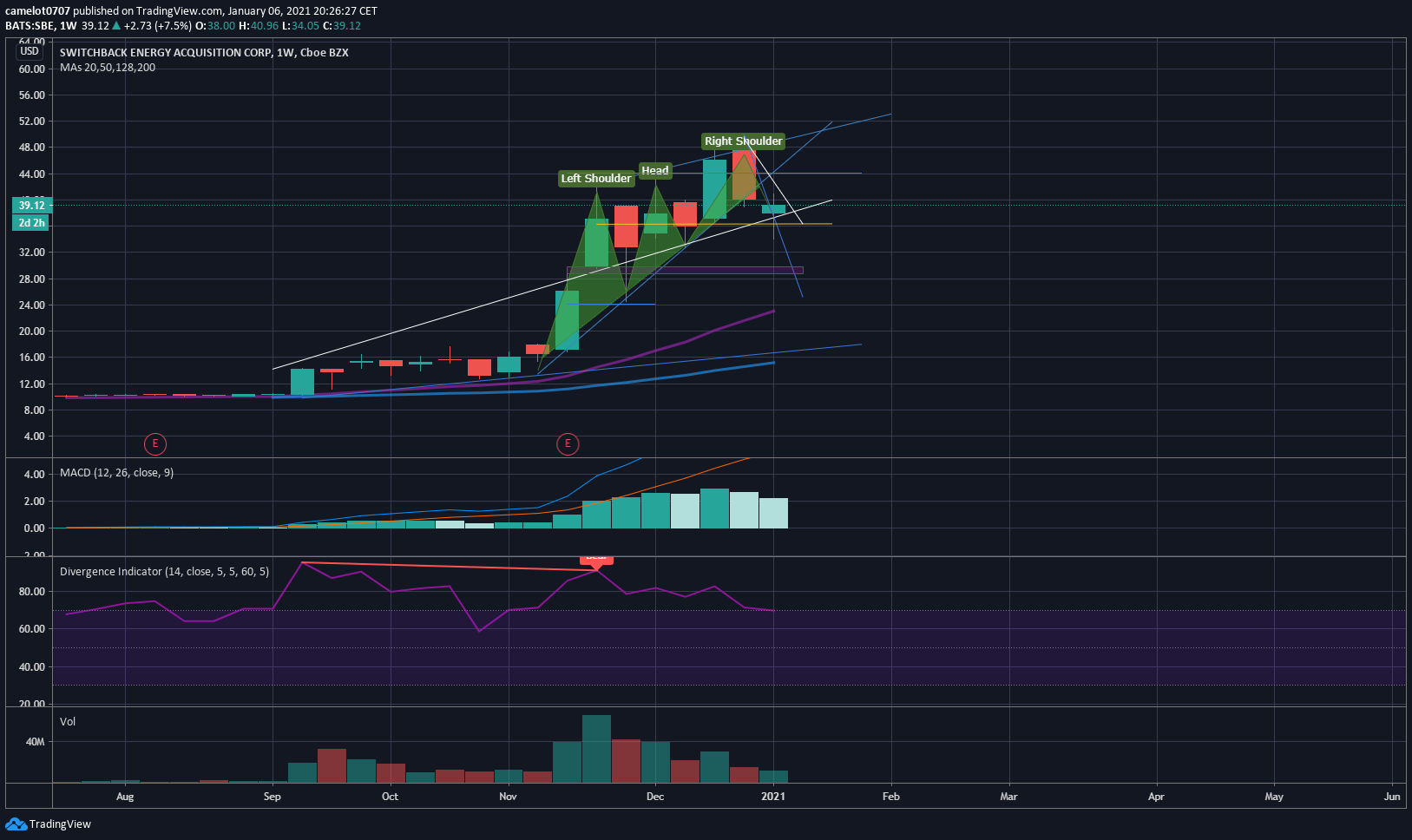Image resolution: width=1412 pixels, height=840 pixels.
Task: Click the latest MACD histogram bar
Action: [773, 513]
